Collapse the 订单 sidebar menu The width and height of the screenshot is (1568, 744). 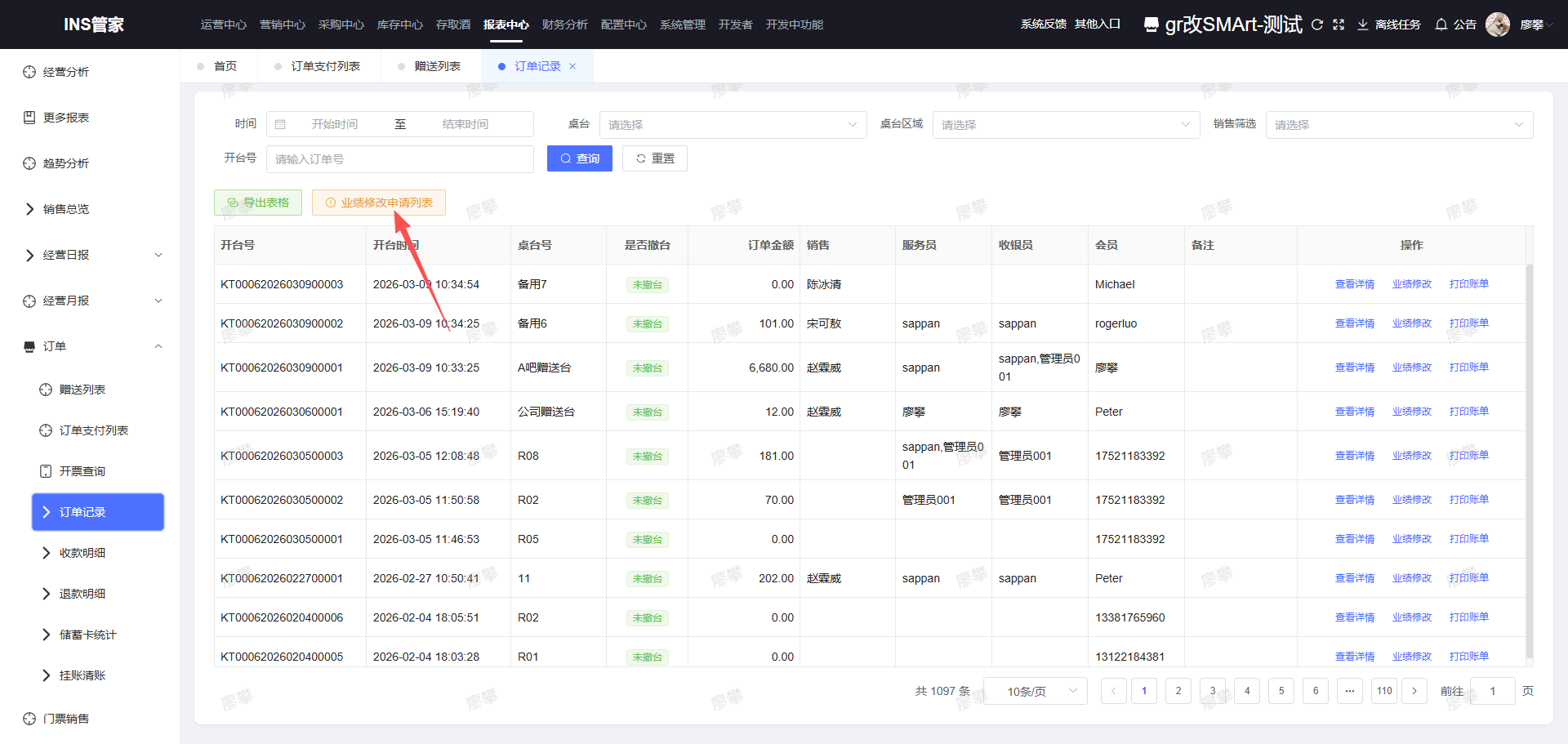click(x=158, y=346)
